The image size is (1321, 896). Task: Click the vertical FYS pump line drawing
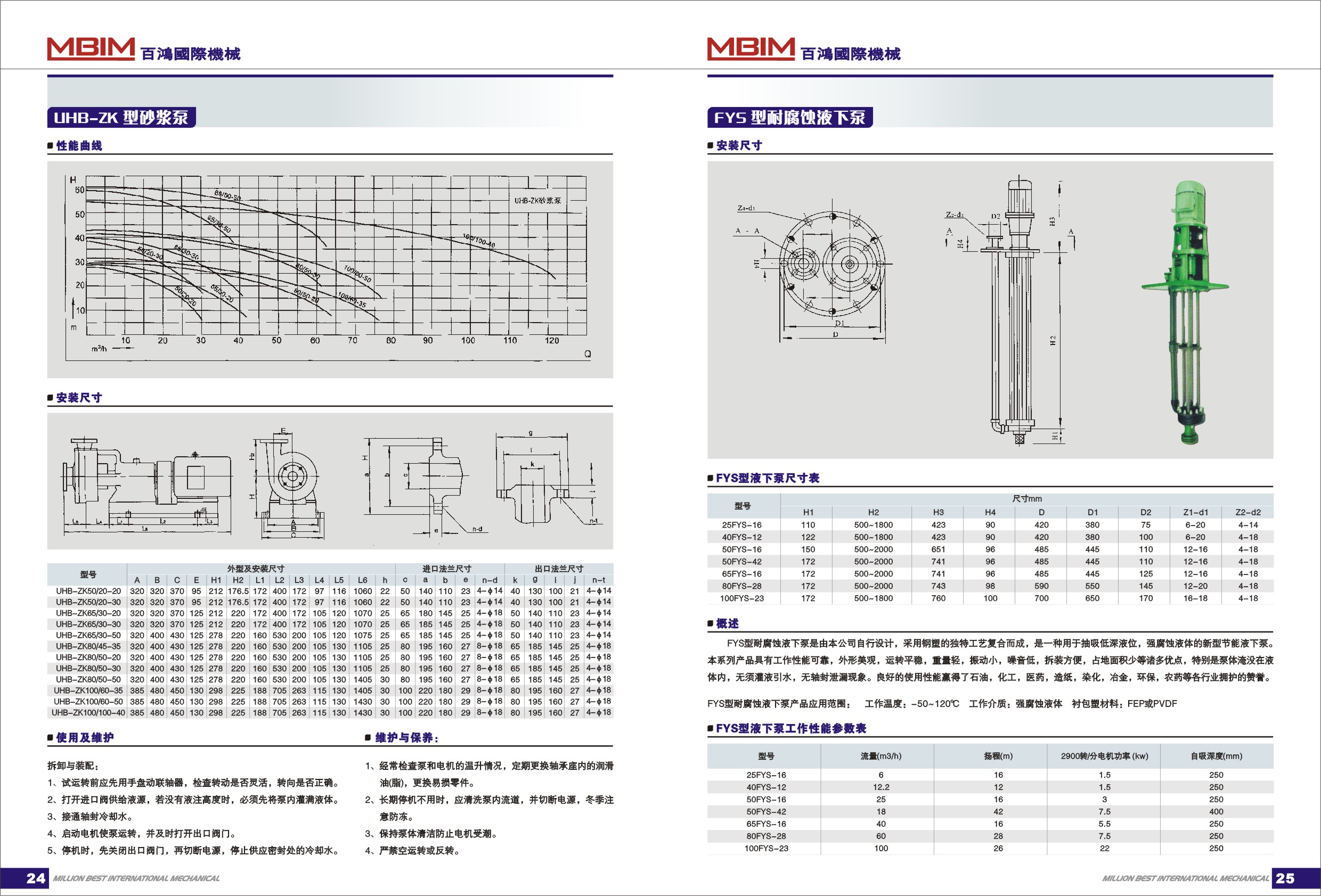pyautogui.click(x=1012, y=311)
